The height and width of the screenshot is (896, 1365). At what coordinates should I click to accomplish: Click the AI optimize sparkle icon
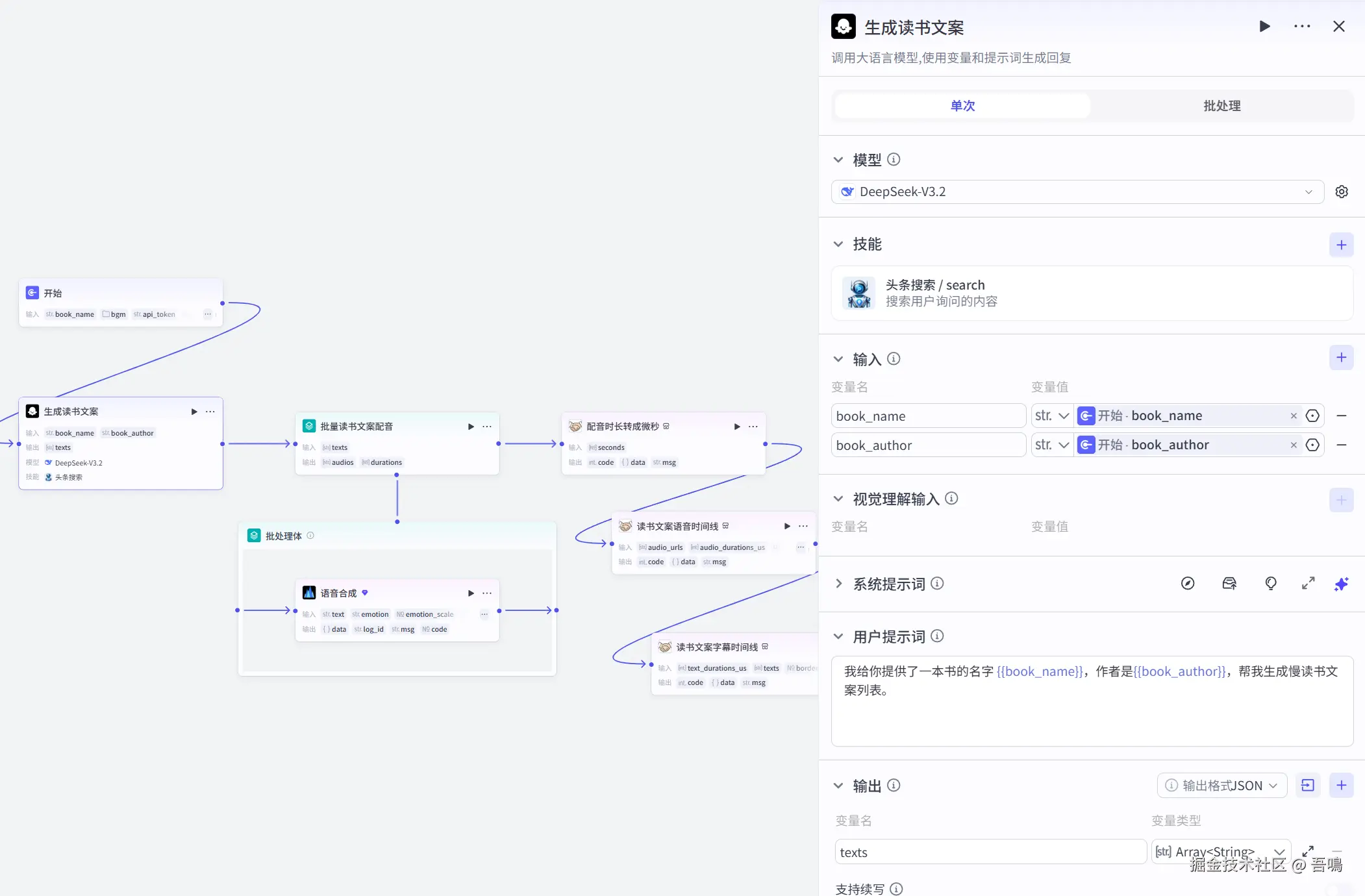click(1341, 584)
